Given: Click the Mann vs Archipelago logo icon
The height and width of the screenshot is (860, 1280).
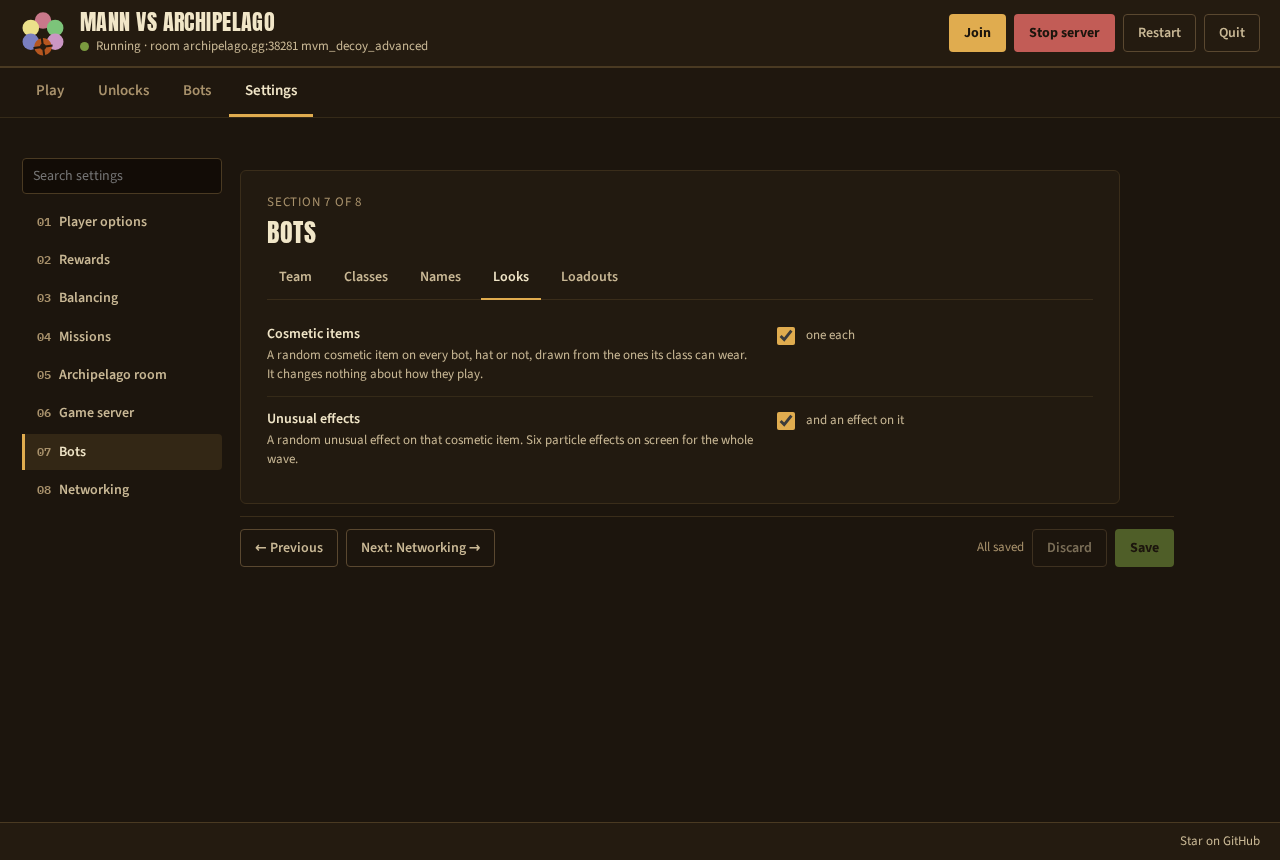Looking at the screenshot, I should tap(43, 33).
